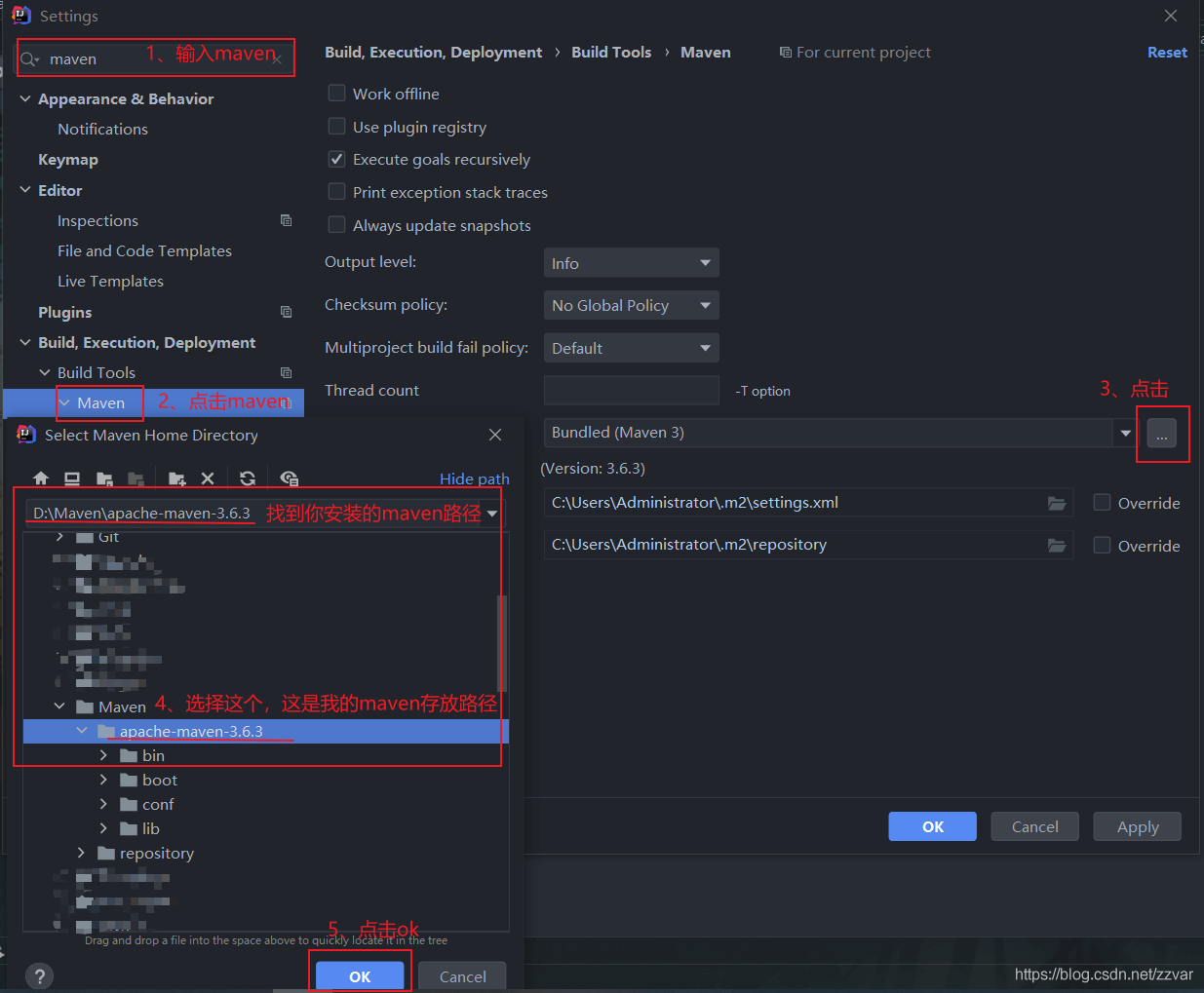Click project-level icon beside Build Tools
This screenshot has height=993, width=1204.
[x=286, y=372]
